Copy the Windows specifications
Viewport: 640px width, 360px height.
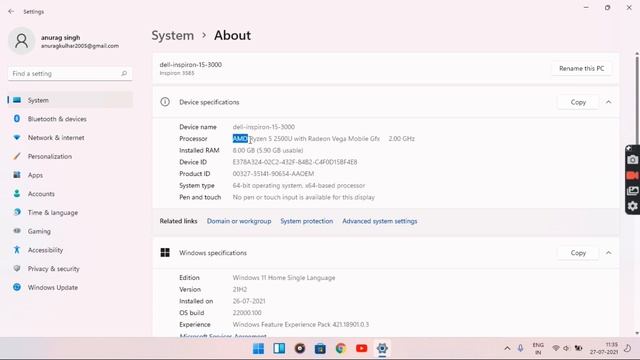[x=578, y=253]
